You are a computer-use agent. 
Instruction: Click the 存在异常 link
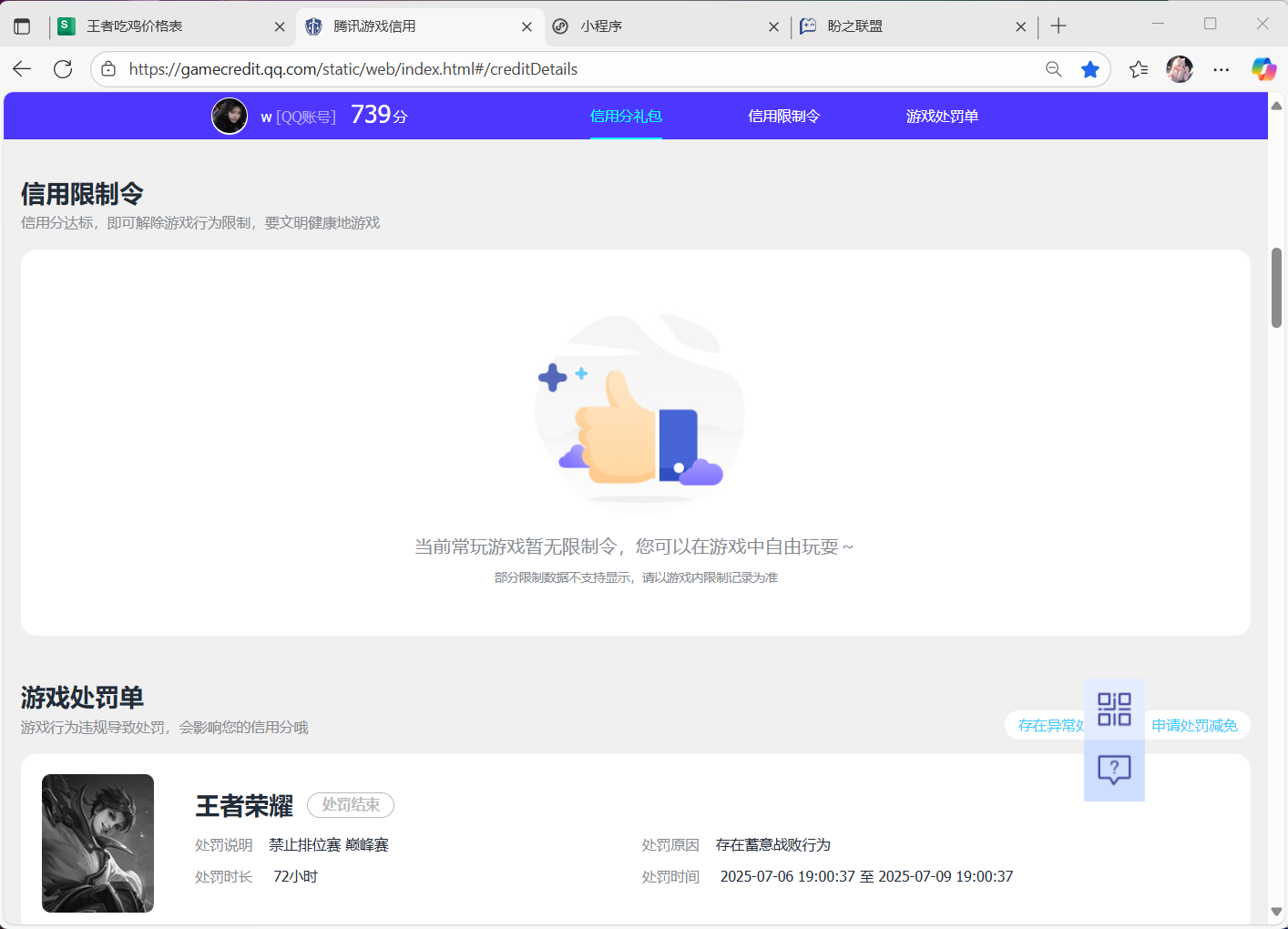[1050, 725]
